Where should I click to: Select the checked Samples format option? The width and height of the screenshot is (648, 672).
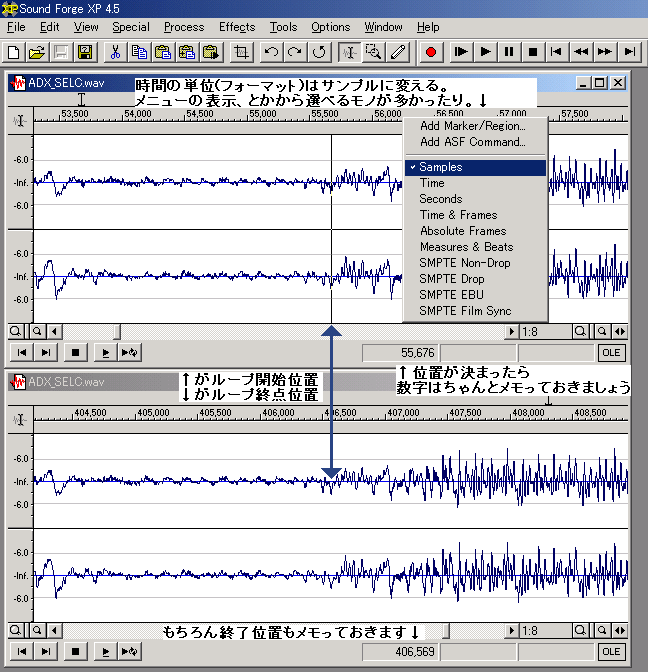[x=475, y=167]
